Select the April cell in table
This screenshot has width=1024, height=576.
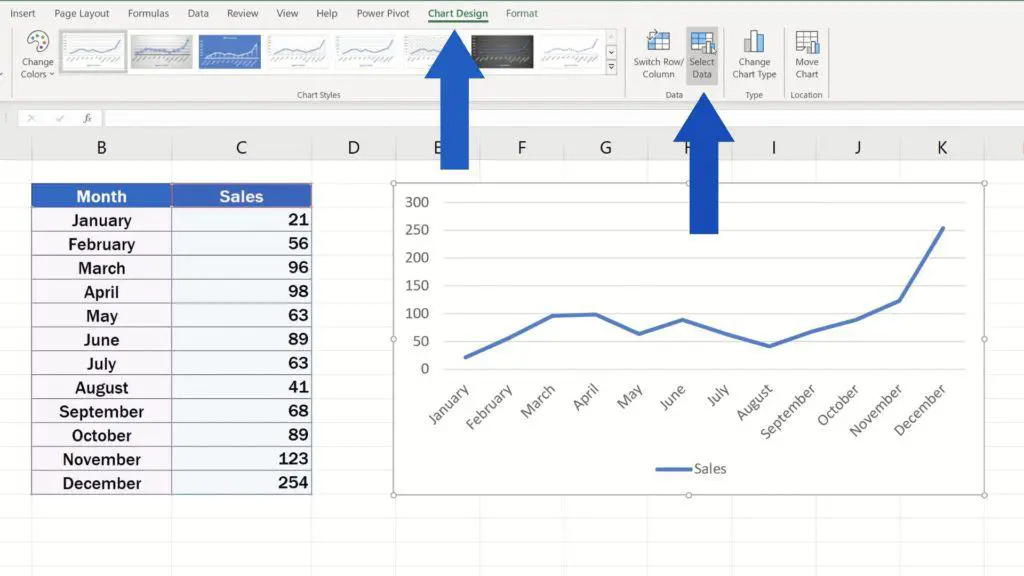(101, 292)
